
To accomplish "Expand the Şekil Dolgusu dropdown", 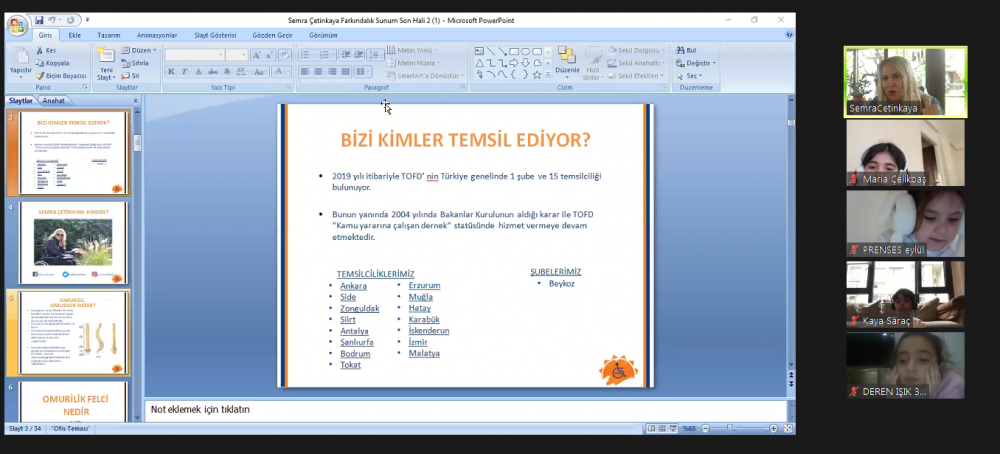I will (x=636, y=50).
